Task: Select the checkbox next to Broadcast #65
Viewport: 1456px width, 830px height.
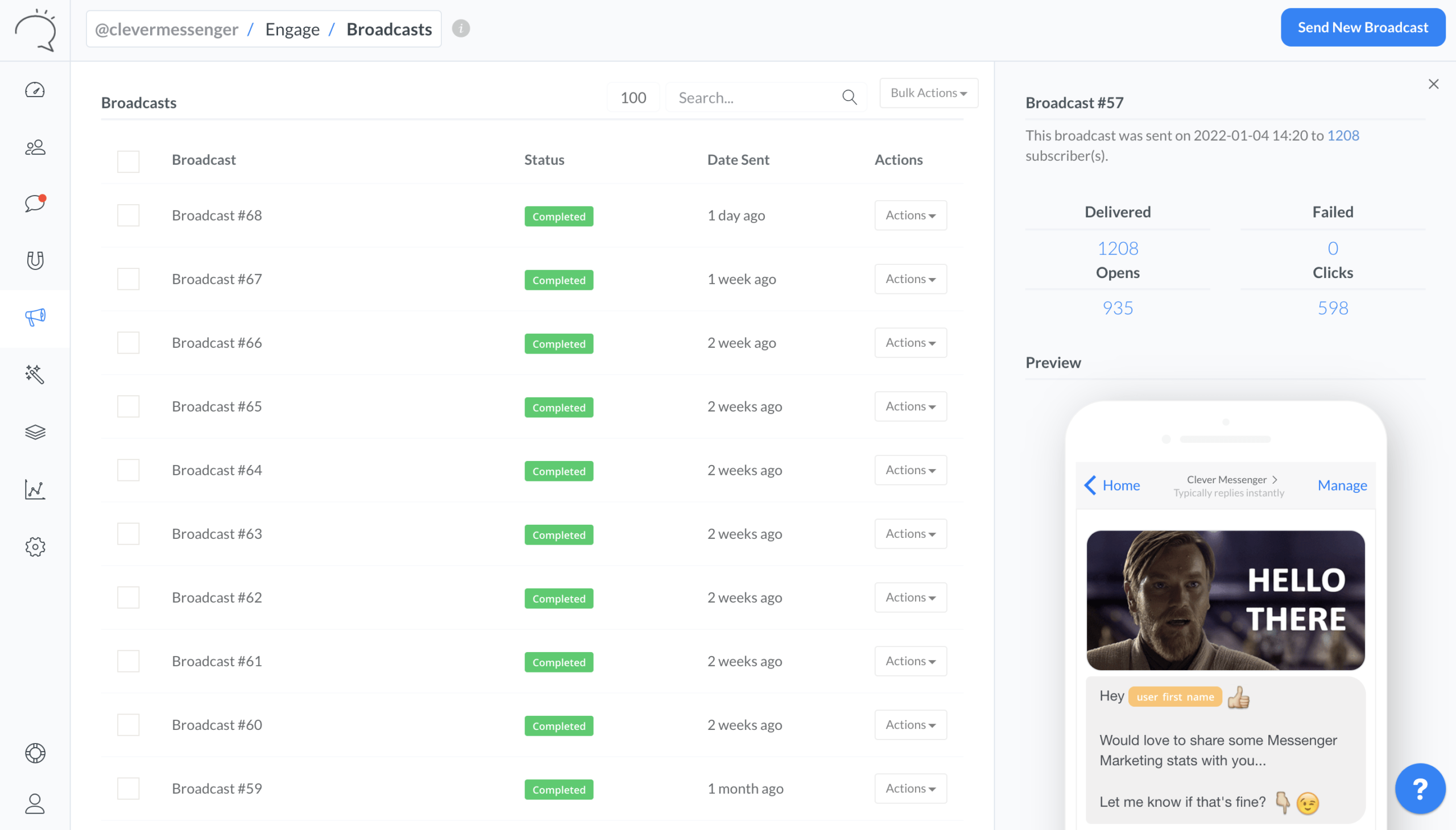Action: click(x=129, y=406)
